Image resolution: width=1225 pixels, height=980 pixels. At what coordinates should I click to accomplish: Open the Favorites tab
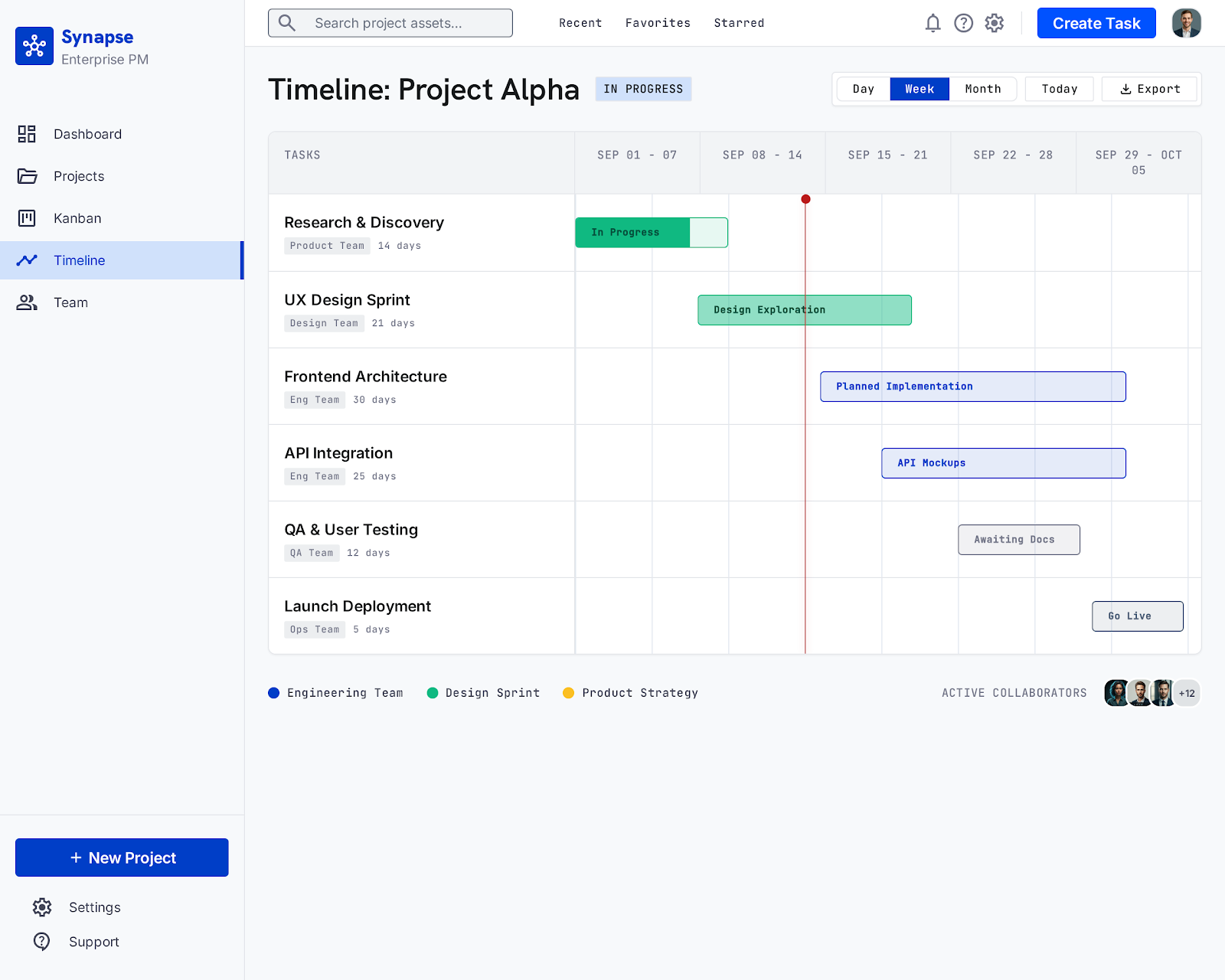pyautogui.click(x=658, y=23)
